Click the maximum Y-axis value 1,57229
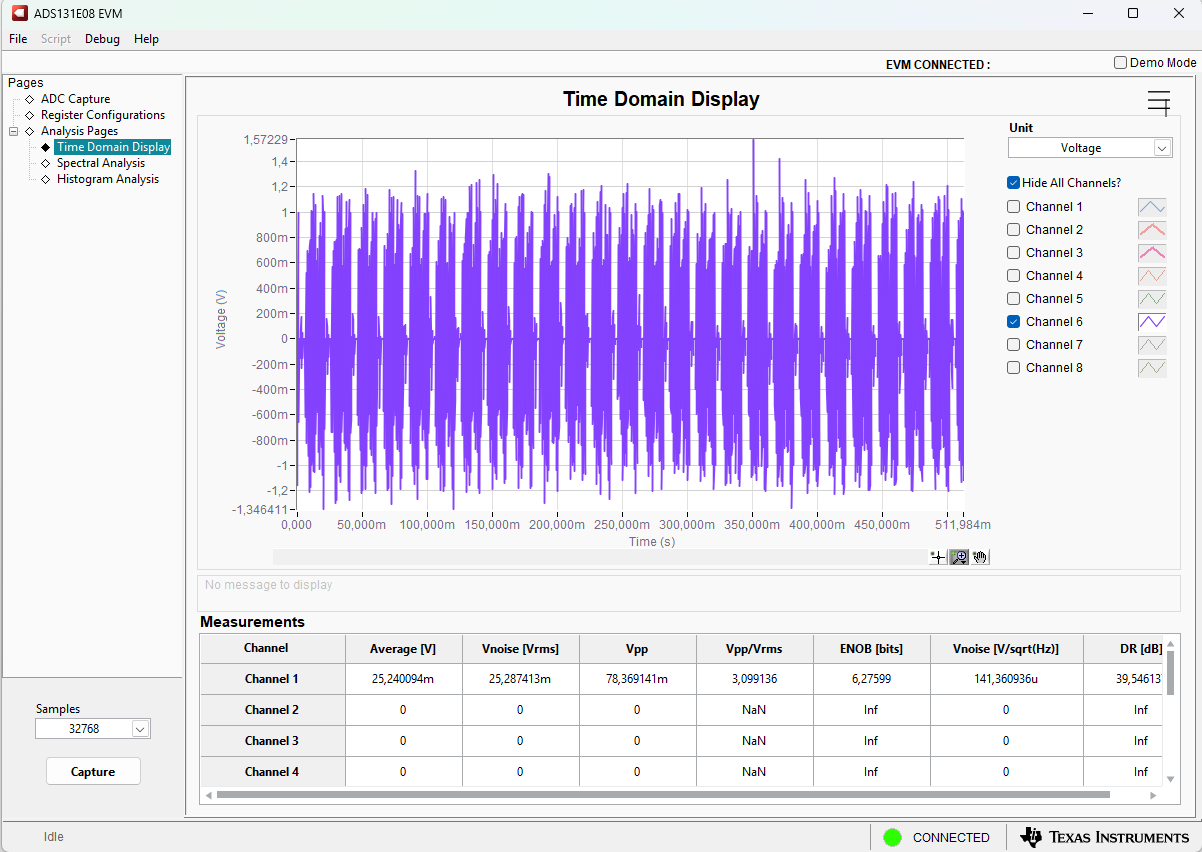This screenshot has height=852, width=1202. pyautogui.click(x=266, y=140)
